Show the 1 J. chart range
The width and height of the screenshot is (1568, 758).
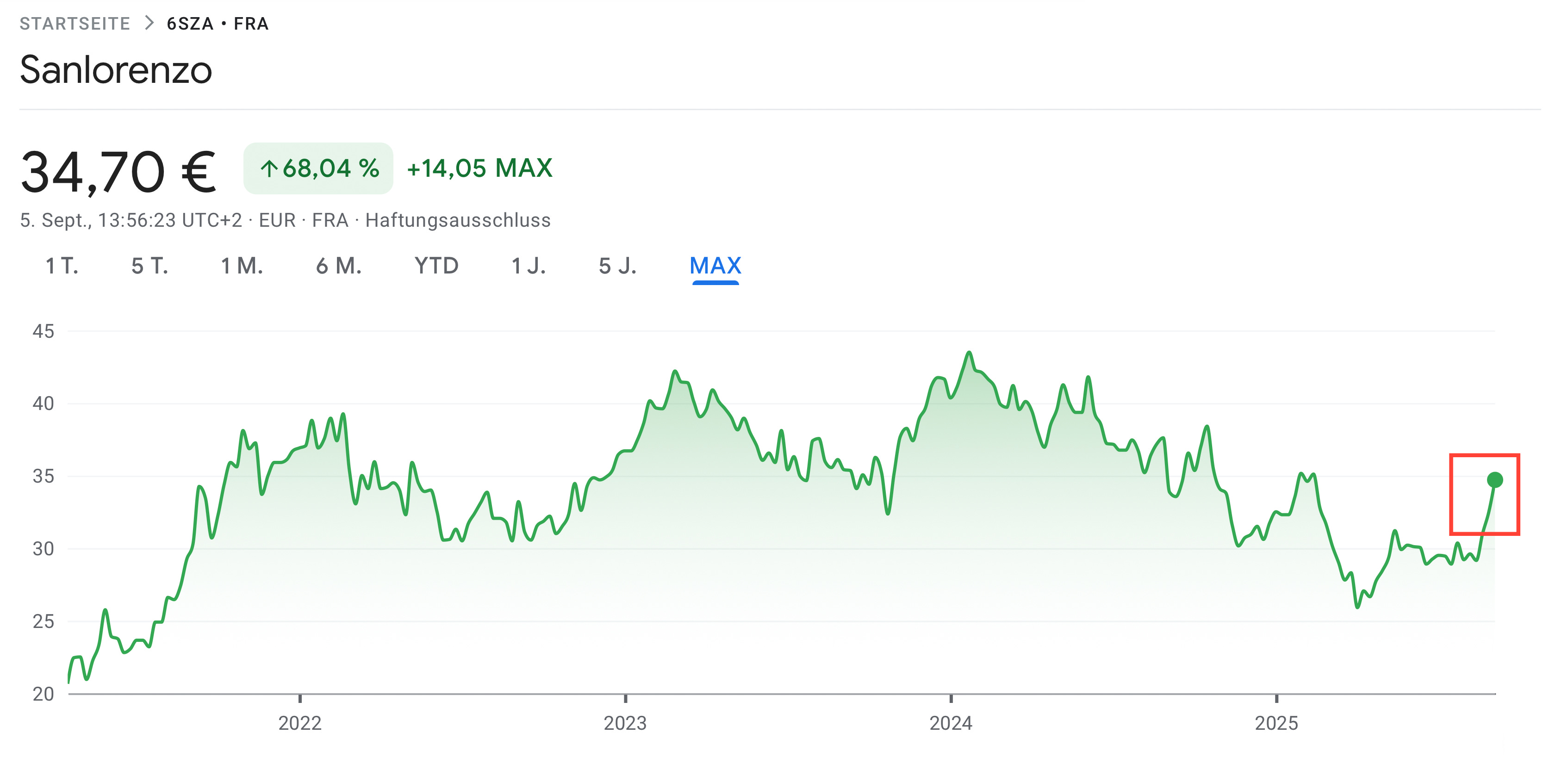[x=529, y=266]
